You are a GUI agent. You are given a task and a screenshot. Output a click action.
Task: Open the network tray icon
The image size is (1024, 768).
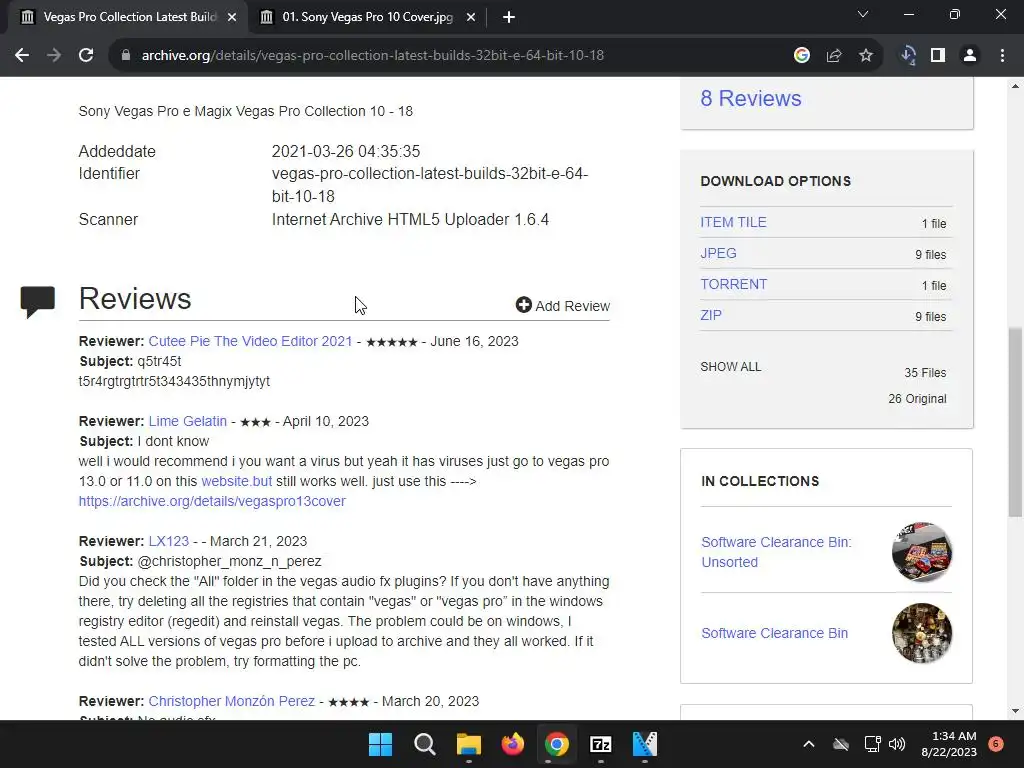(872, 744)
